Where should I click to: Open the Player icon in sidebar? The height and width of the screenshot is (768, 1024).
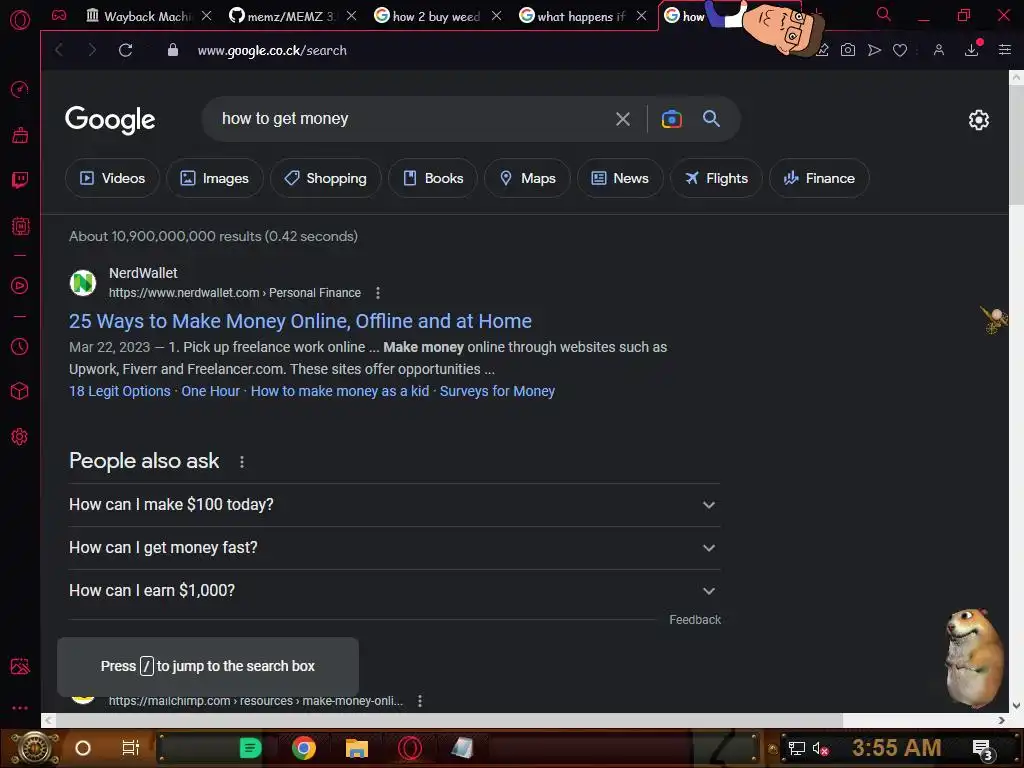click(x=20, y=285)
